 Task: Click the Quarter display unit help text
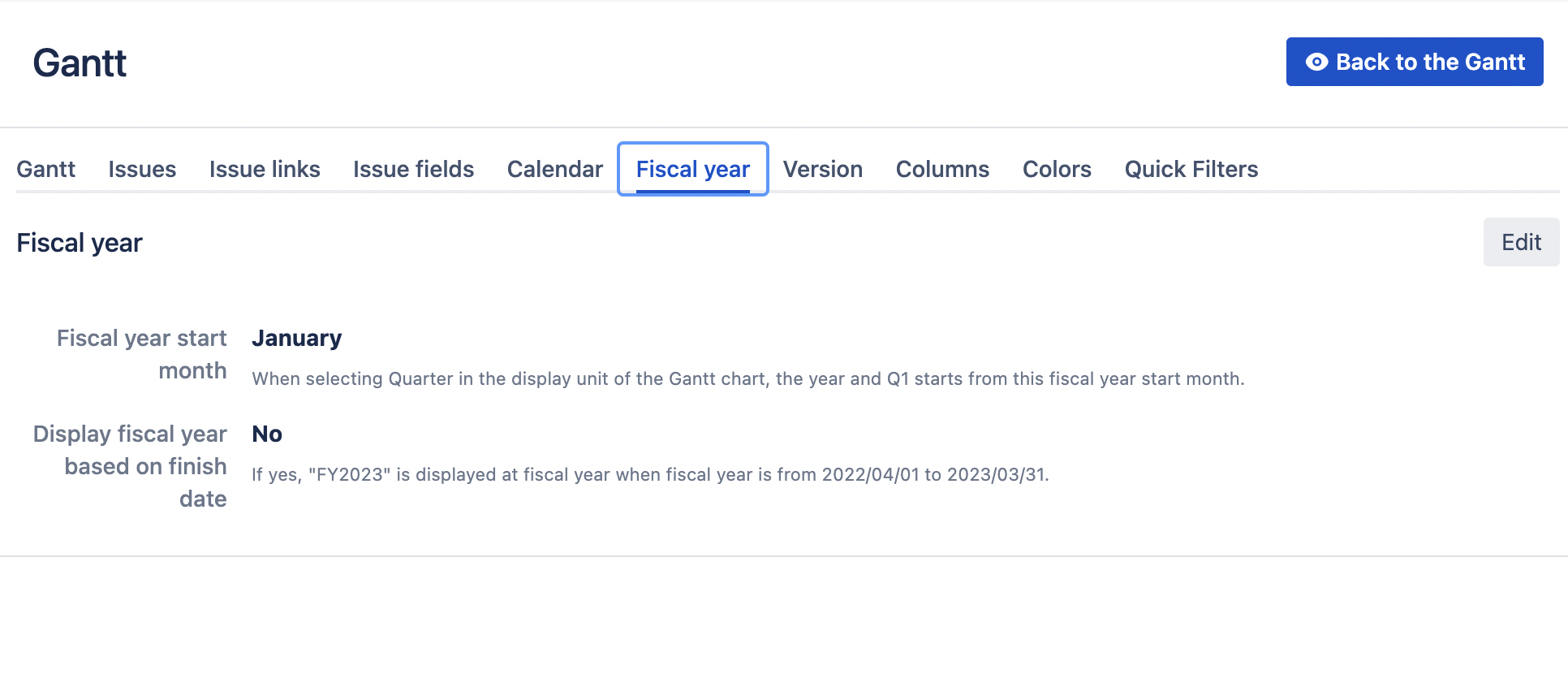pos(747,378)
